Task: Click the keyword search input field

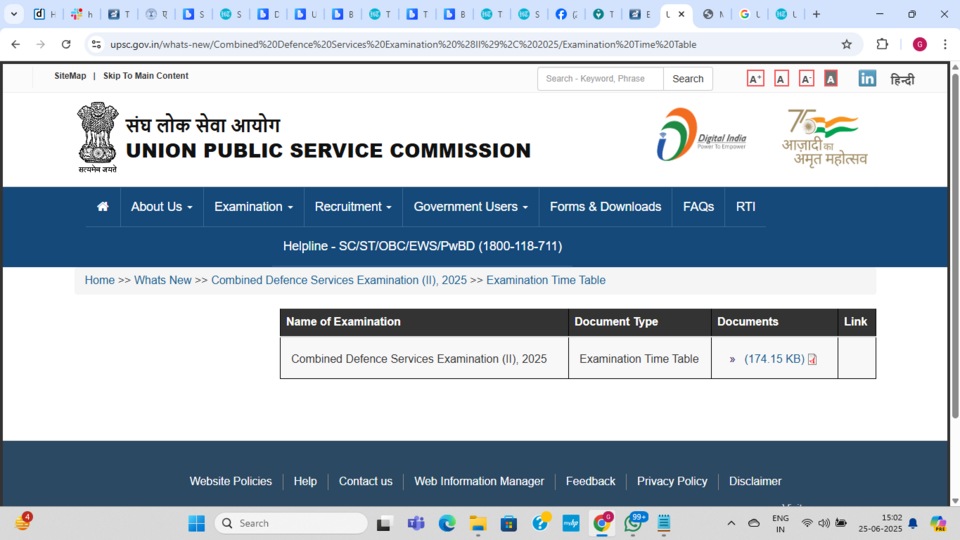Action: [600, 79]
